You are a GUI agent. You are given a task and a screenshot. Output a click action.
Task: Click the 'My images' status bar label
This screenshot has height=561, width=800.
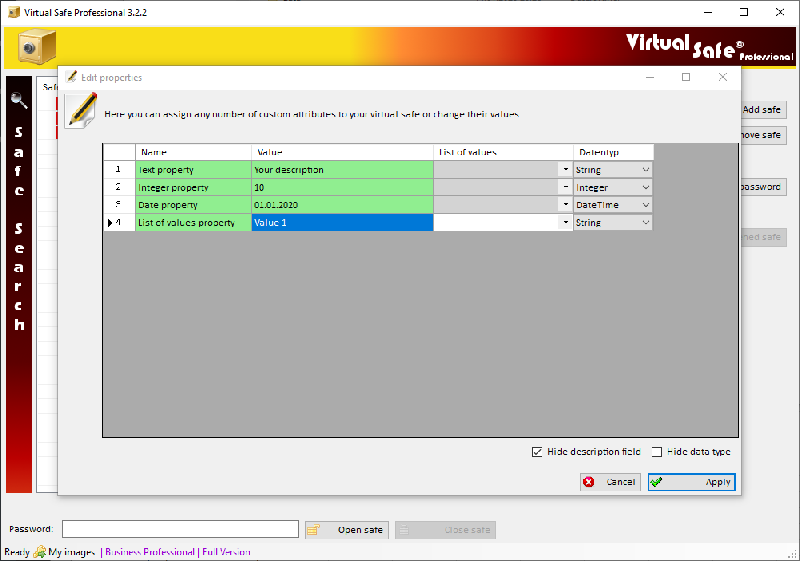coord(71,552)
